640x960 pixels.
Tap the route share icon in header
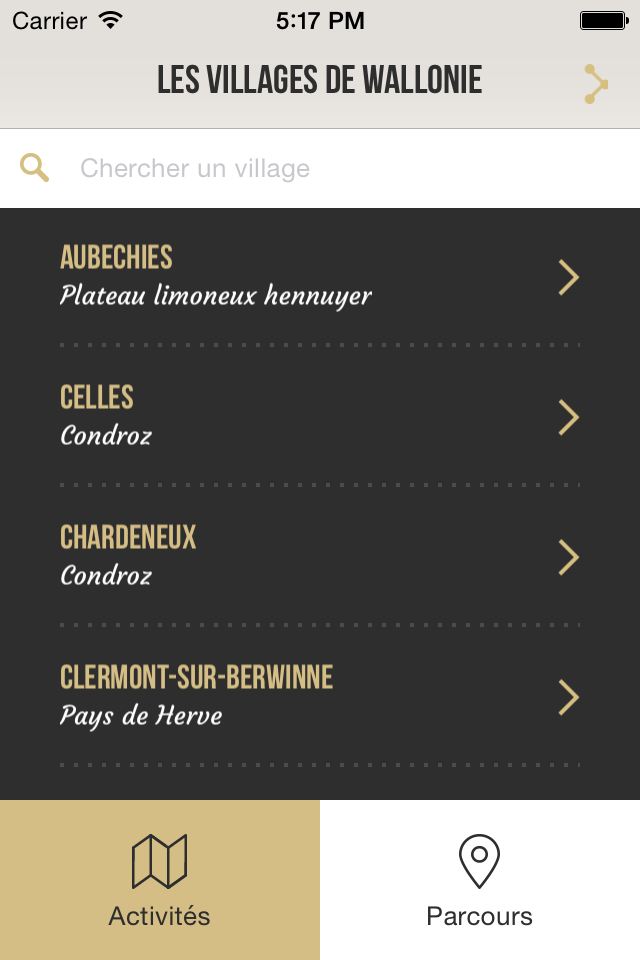(x=595, y=84)
